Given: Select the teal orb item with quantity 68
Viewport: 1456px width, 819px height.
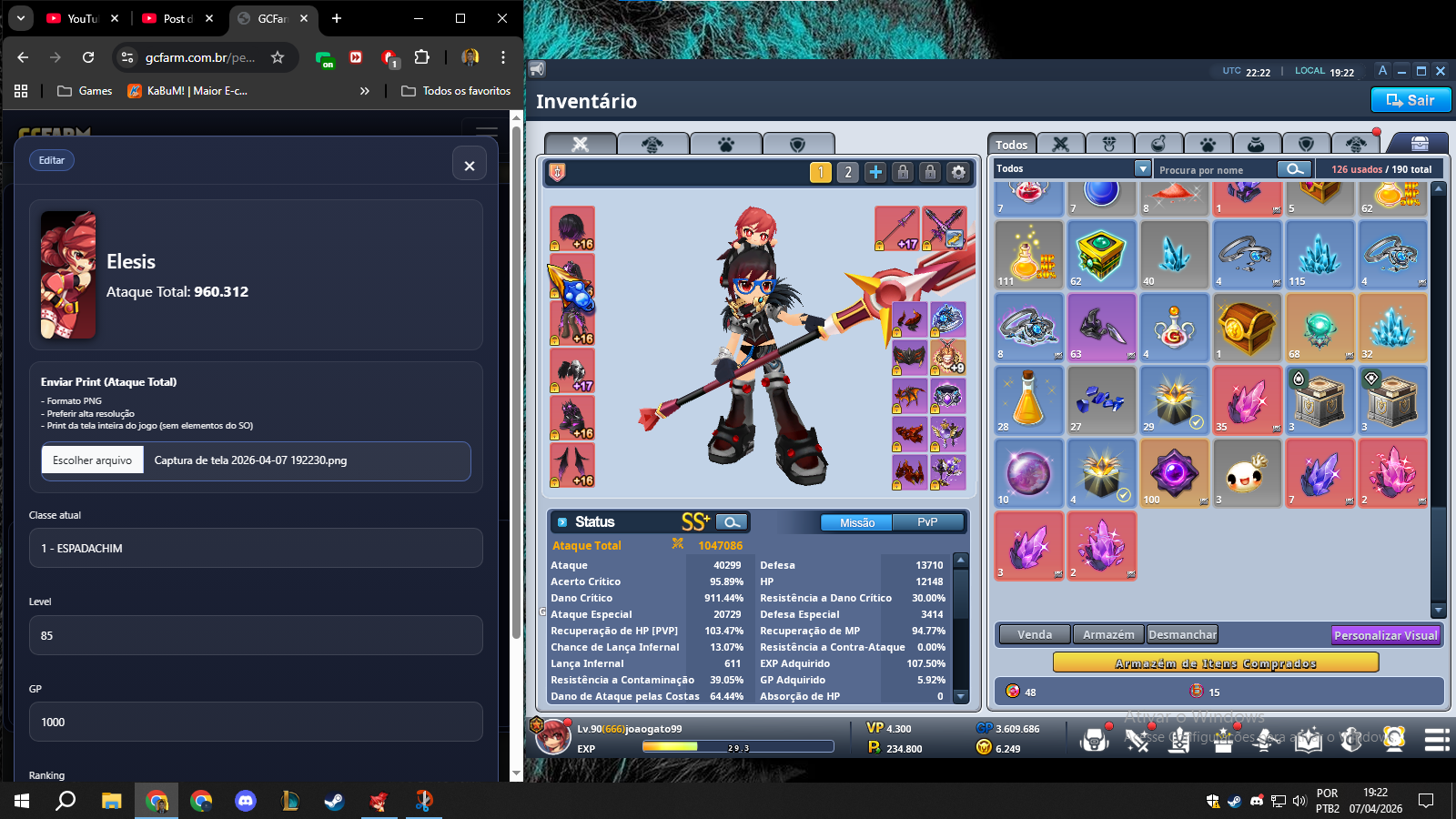Looking at the screenshot, I should tap(1319, 328).
